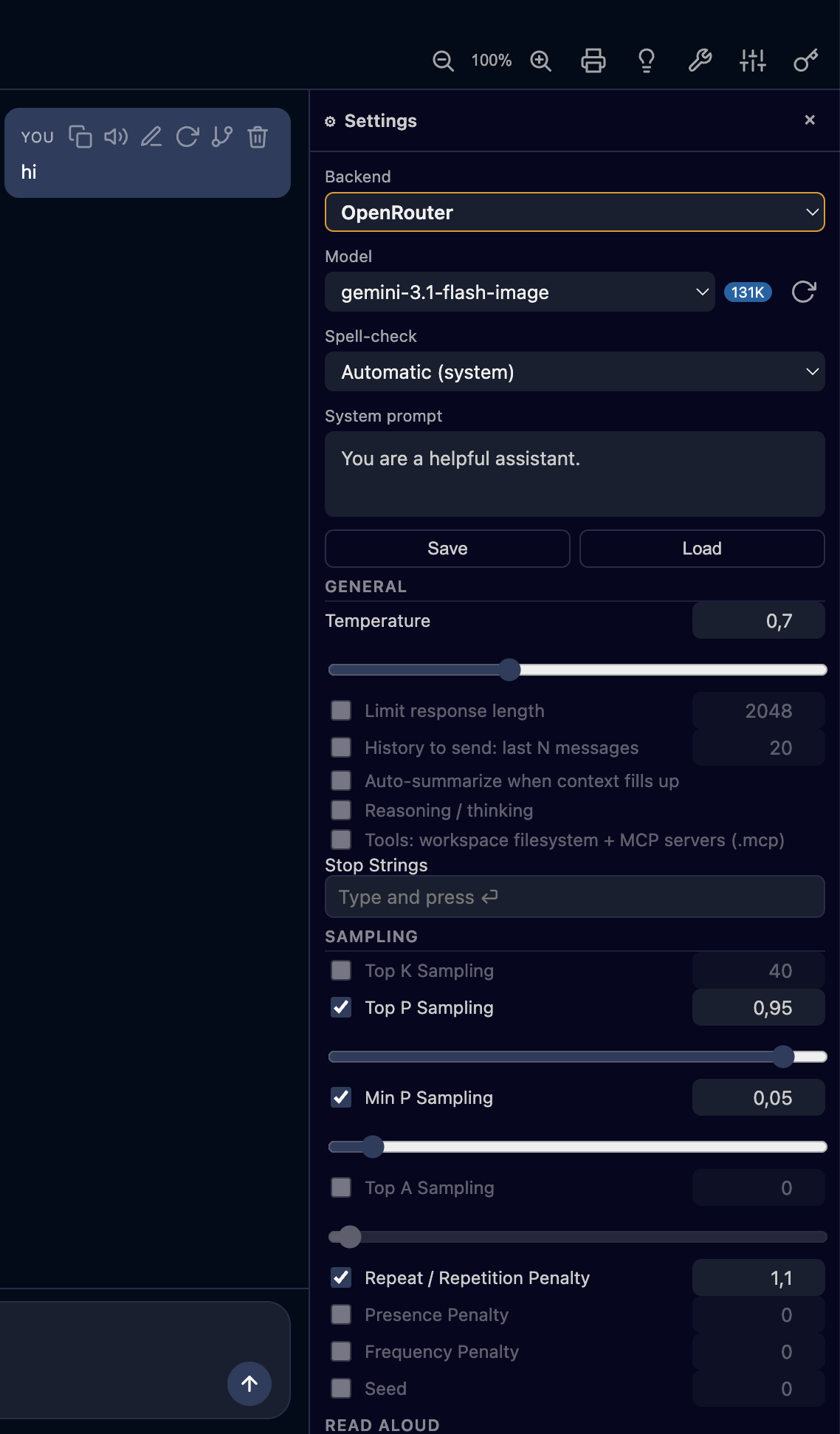The width and height of the screenshot is (840, 1434).
Task: Open the wrench tools icon
Action: [x=700, y=61]
